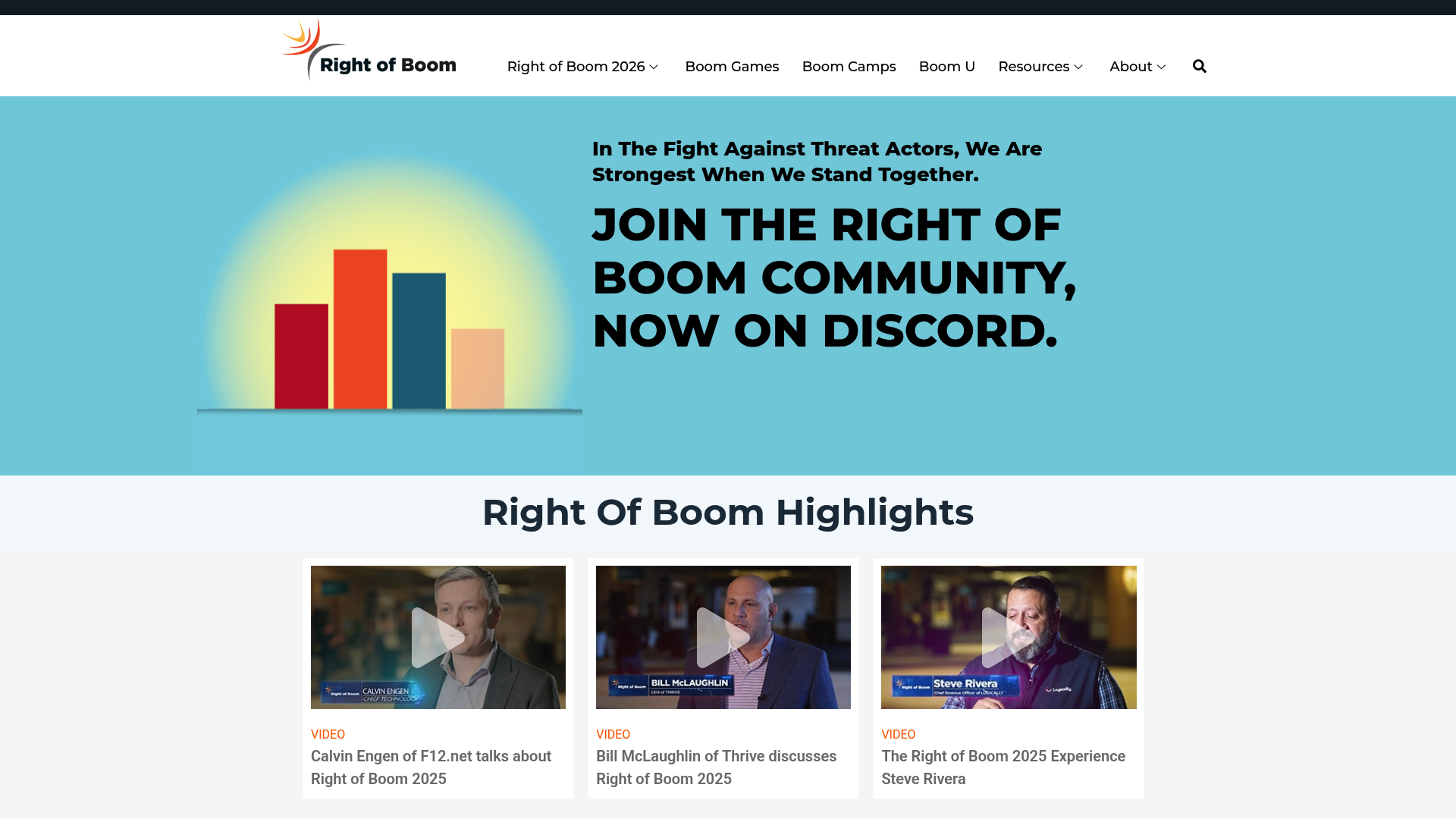The image size is (1456, 819).
Task: Select the VIDEO label under Calvin Engen's card
Action: pos(328,734)
